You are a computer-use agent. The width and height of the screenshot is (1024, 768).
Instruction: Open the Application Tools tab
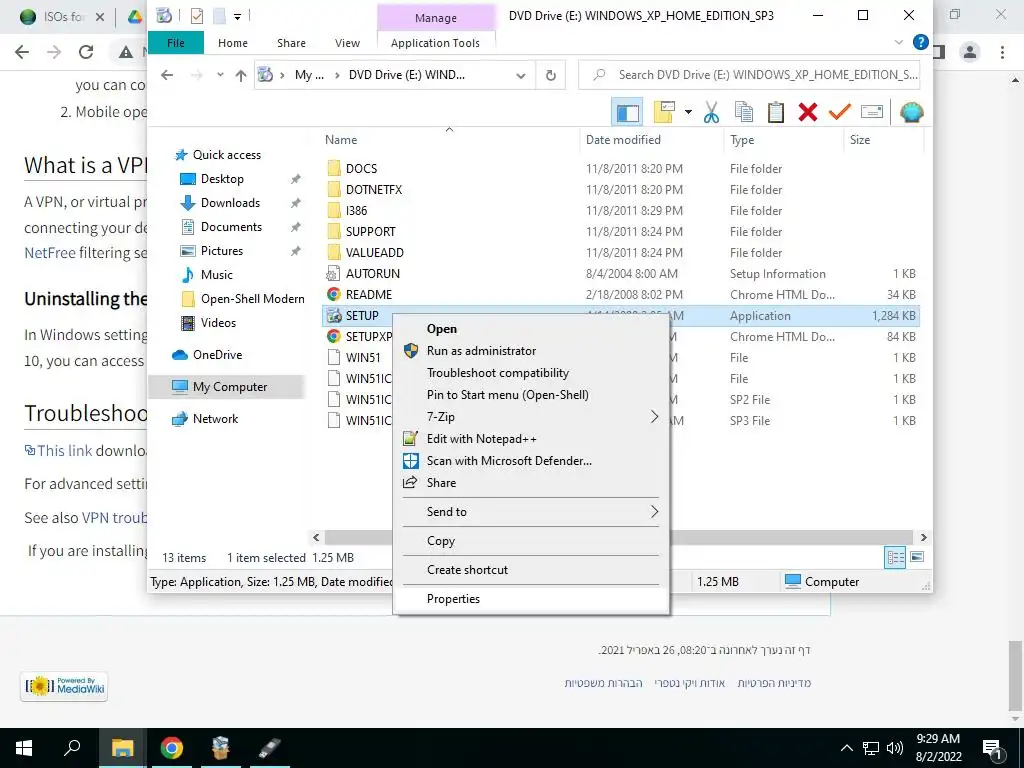pos(436,43)
